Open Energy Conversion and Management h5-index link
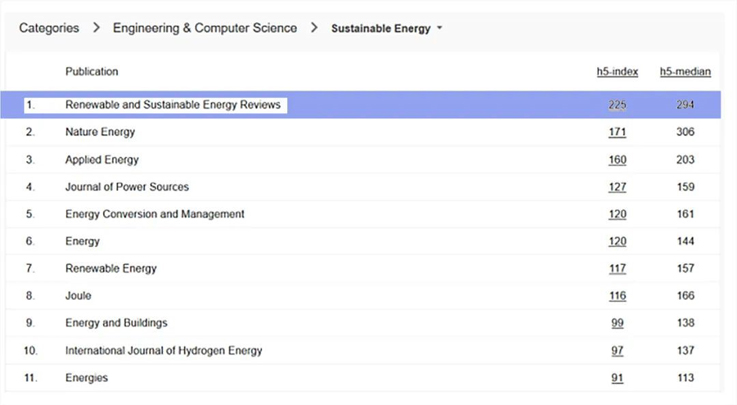The image size is (737, 405). [x=616, y=214]
